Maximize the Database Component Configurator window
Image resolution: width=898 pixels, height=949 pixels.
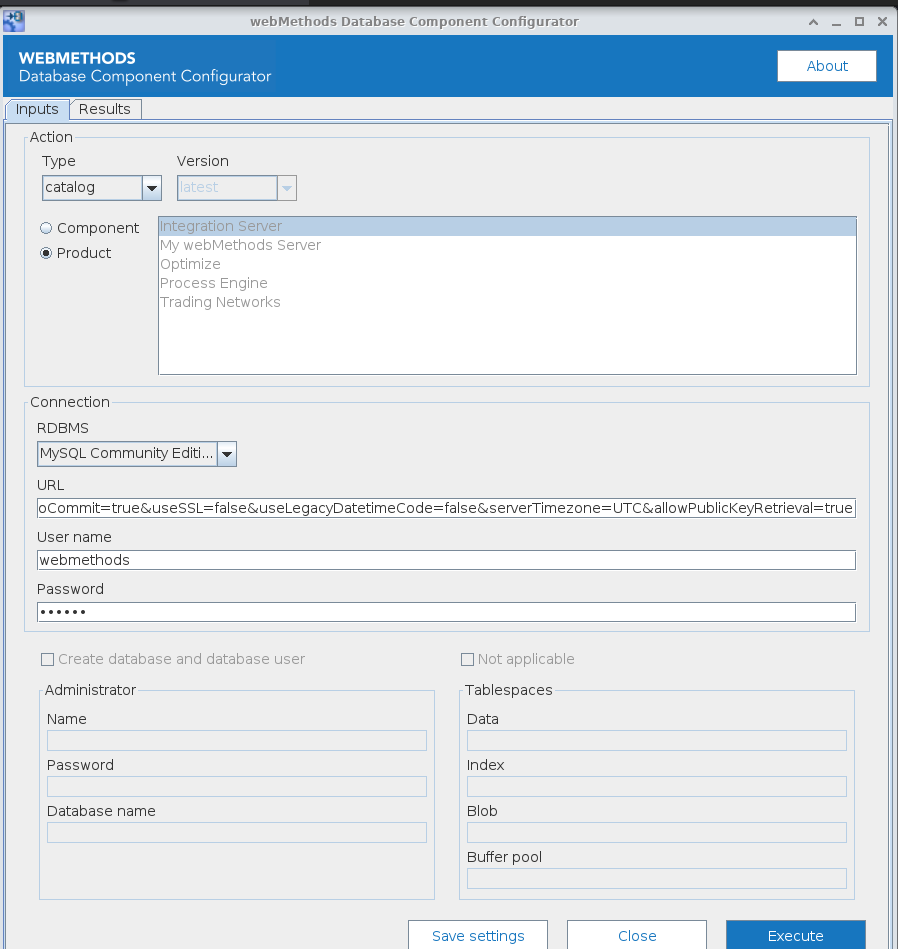[x=859, y=22]
